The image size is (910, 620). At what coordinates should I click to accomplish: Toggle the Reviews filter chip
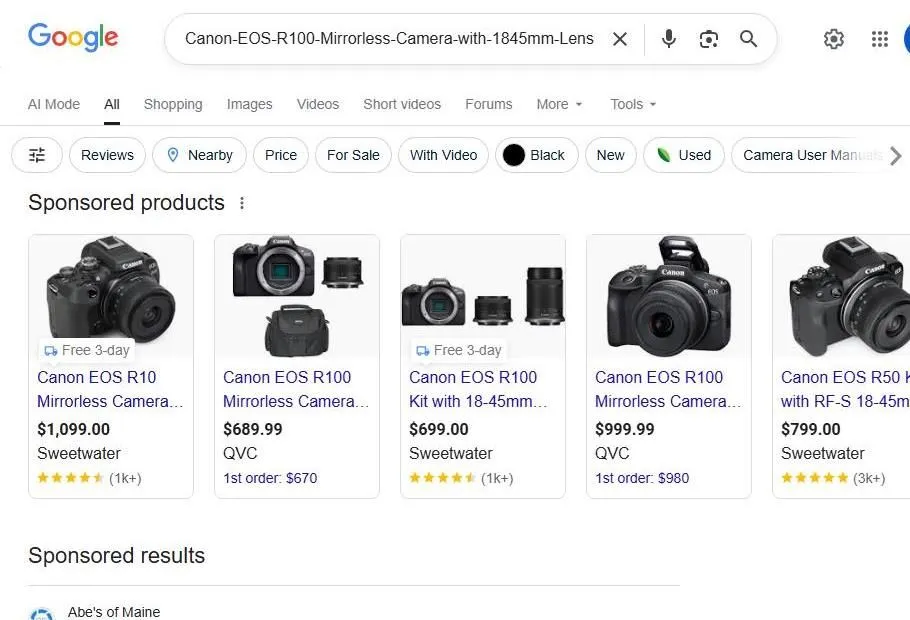point(107,155)
